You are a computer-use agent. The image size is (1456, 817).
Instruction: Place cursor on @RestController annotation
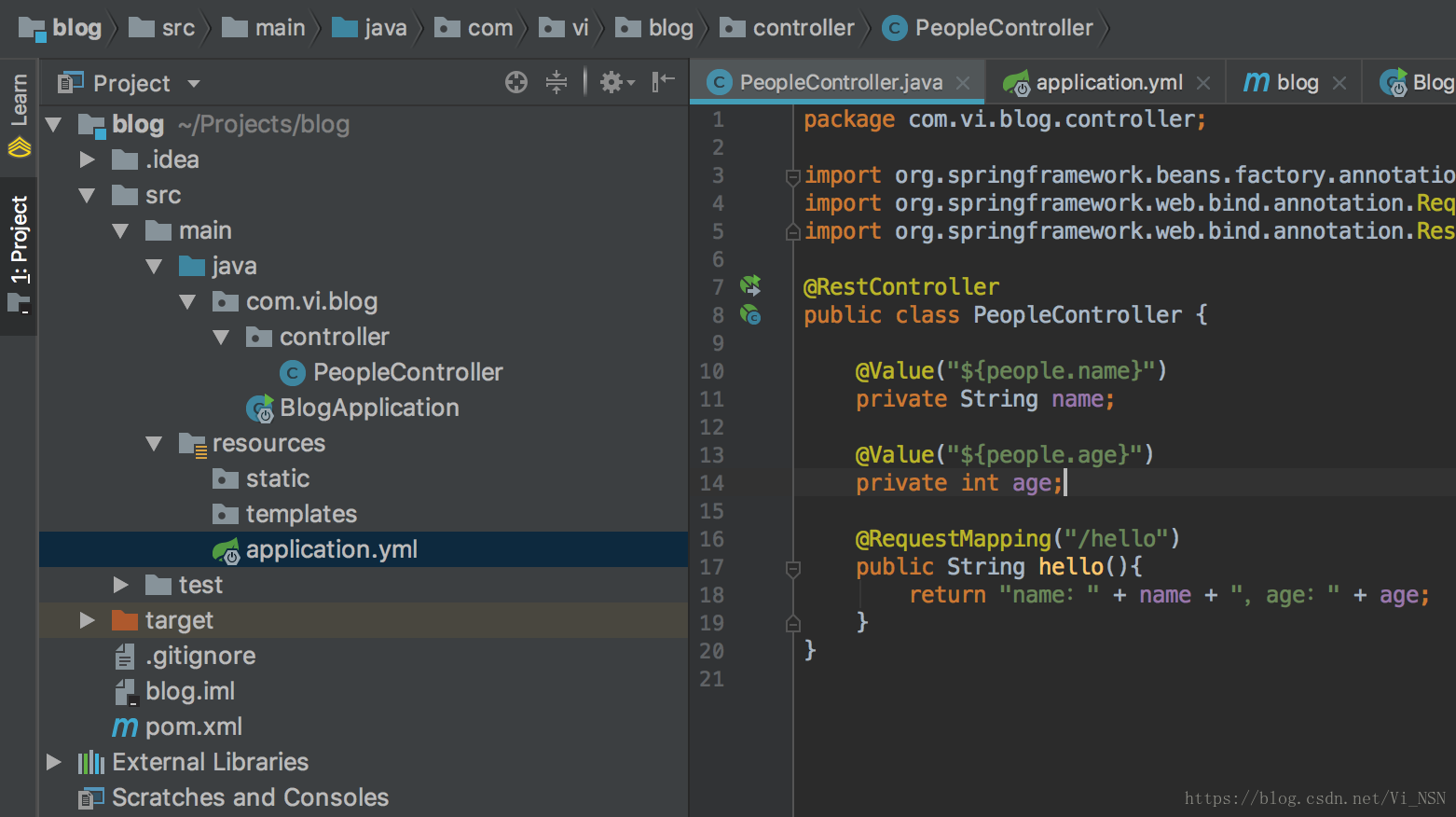coord(901,287)
